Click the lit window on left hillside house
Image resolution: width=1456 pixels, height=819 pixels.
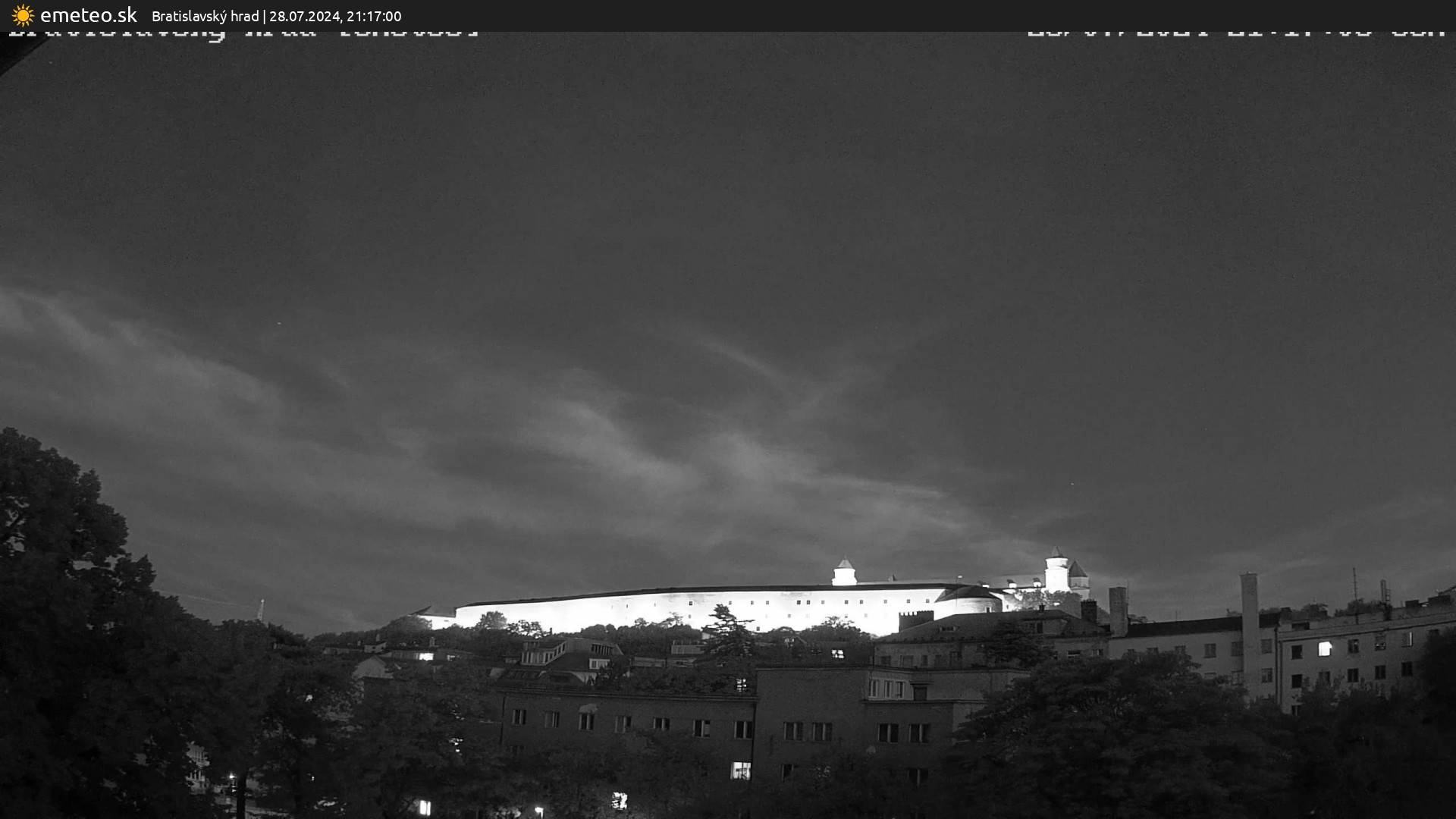[425, 656]
